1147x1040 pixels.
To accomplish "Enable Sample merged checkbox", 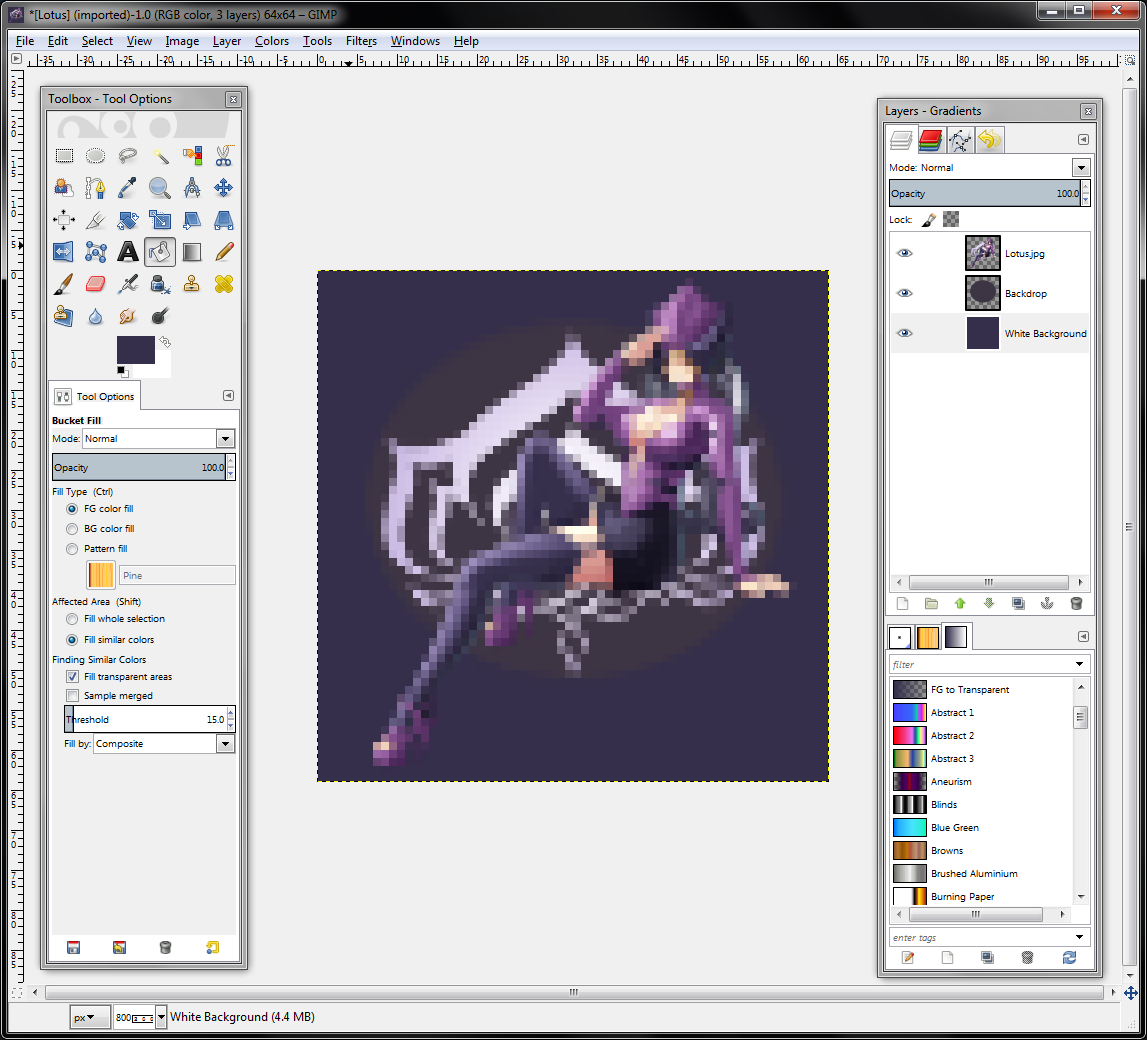I will click(x=72, y=696).
